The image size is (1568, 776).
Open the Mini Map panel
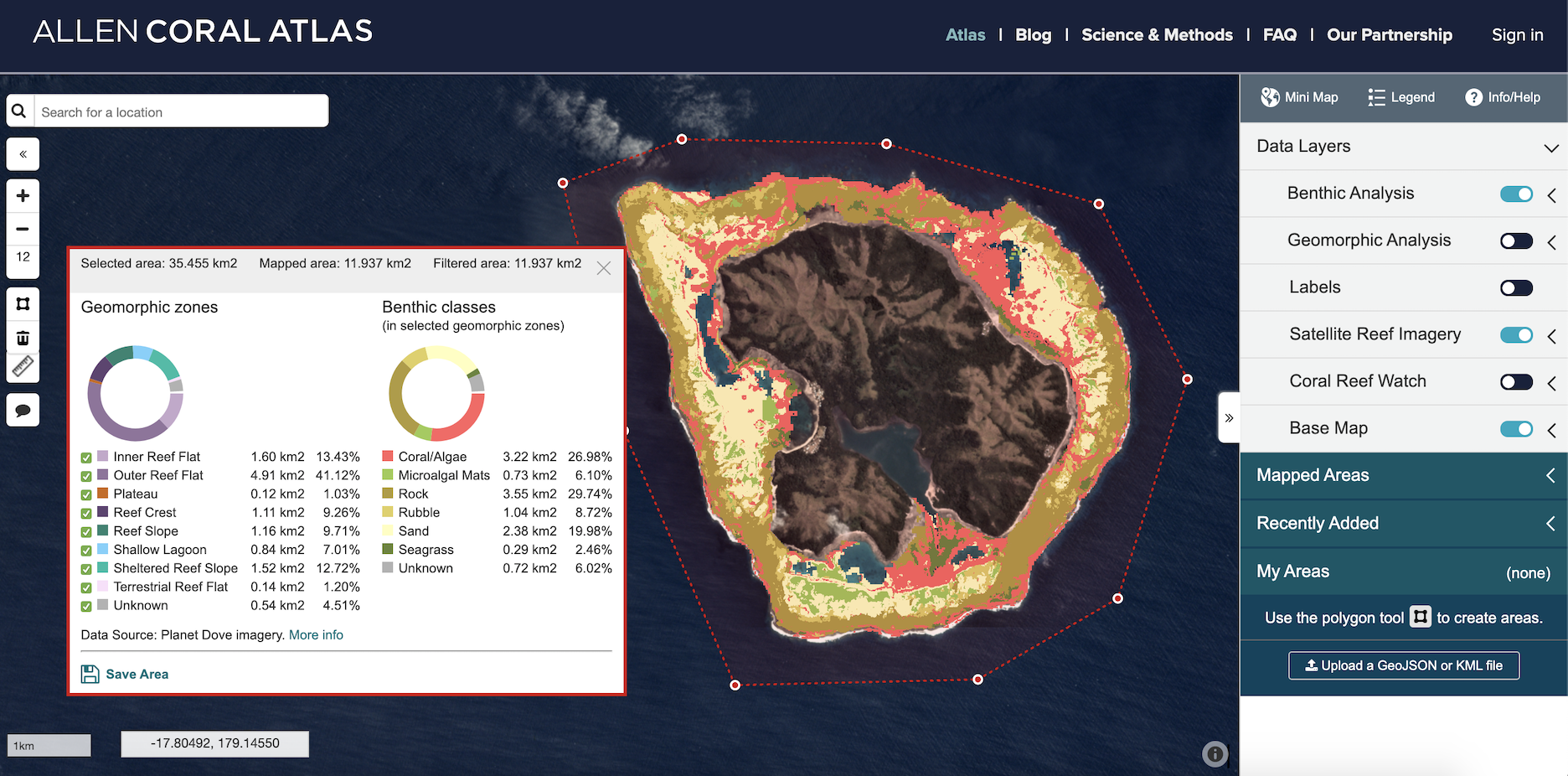coord(1299,97)
